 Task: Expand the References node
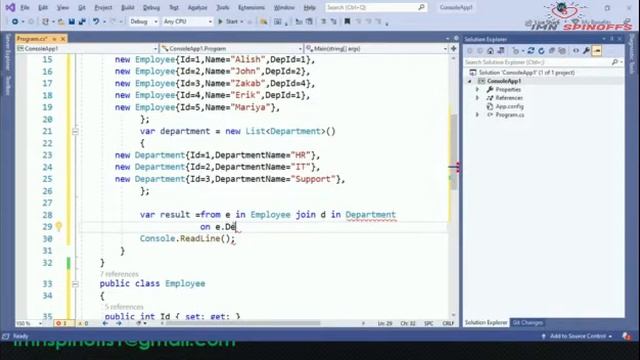click(478, 98)
